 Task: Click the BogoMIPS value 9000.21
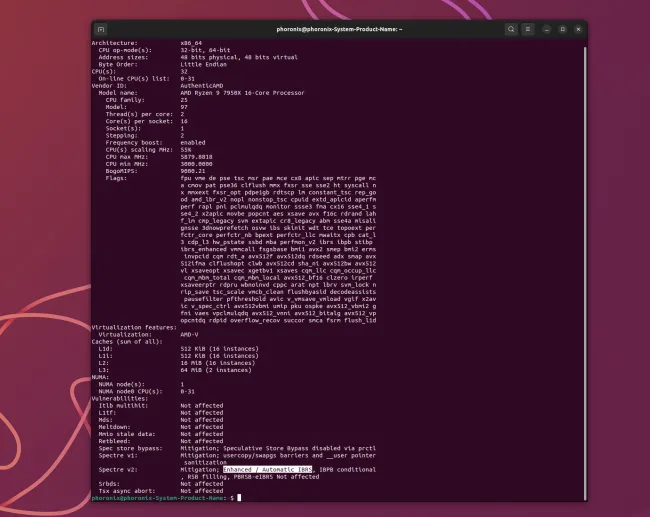(193, 168)
